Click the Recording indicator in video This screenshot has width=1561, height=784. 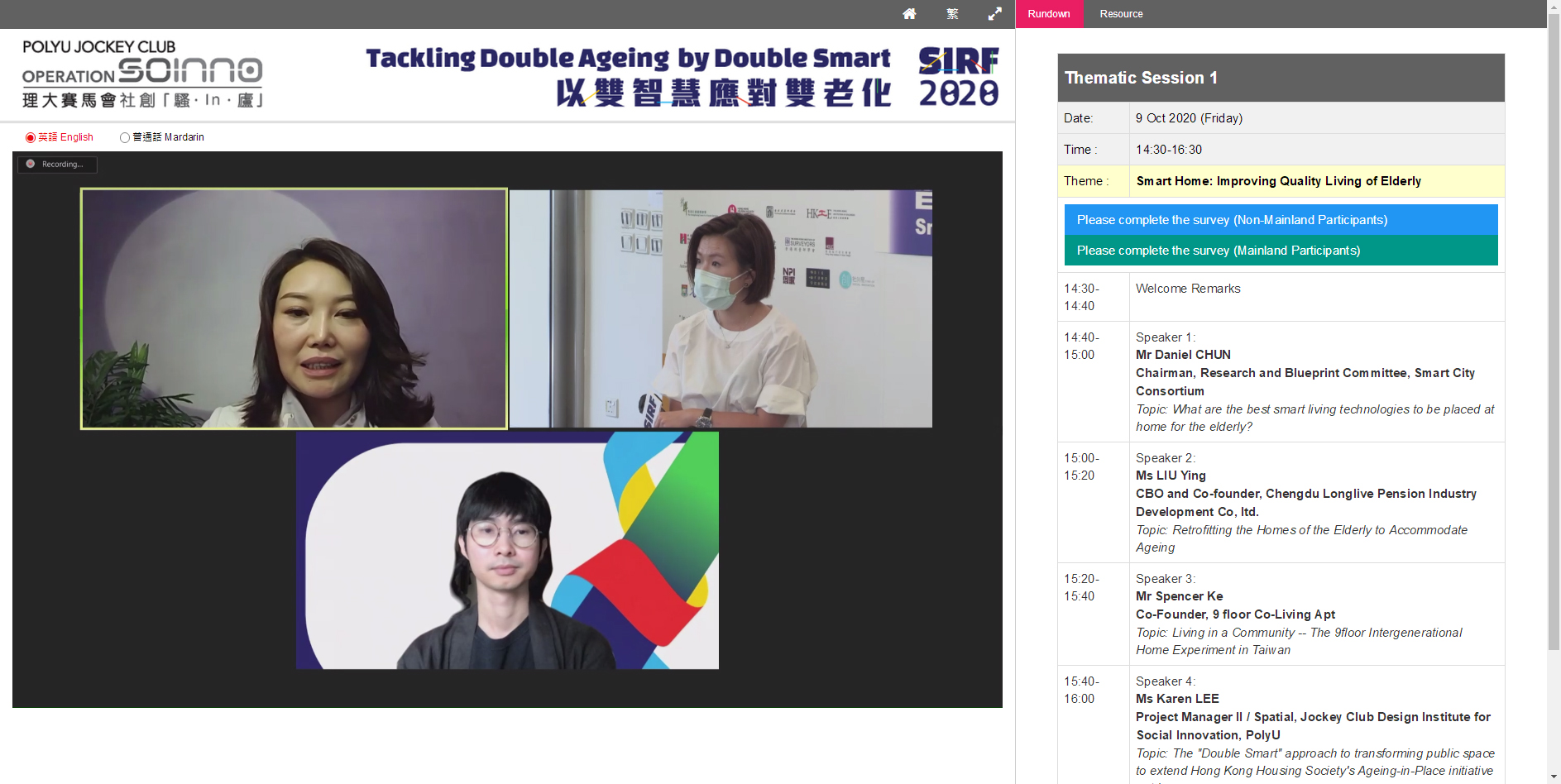click(x=57, y=165)
